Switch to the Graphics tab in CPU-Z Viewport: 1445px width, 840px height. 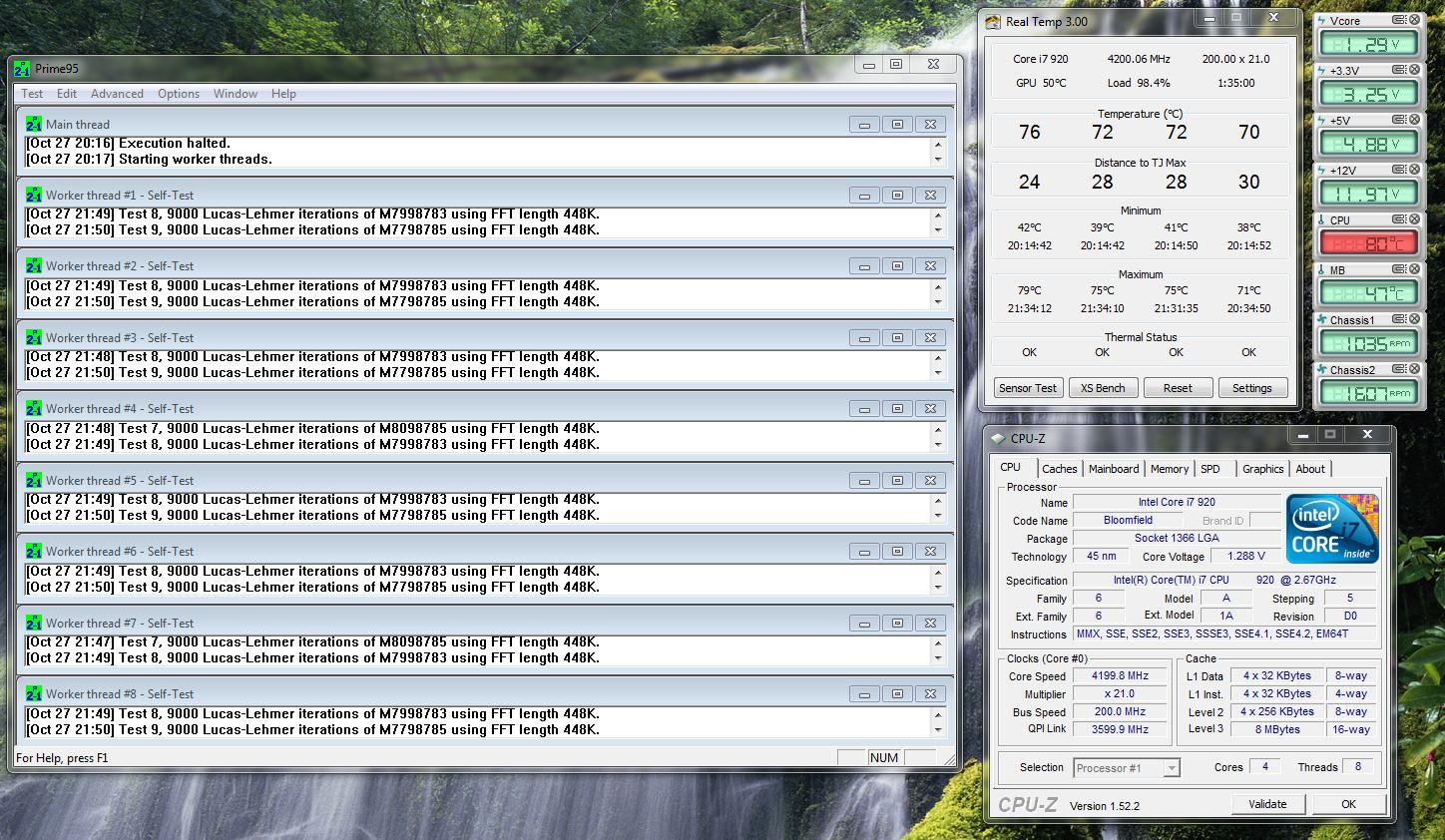click(x=1263, y=469)
